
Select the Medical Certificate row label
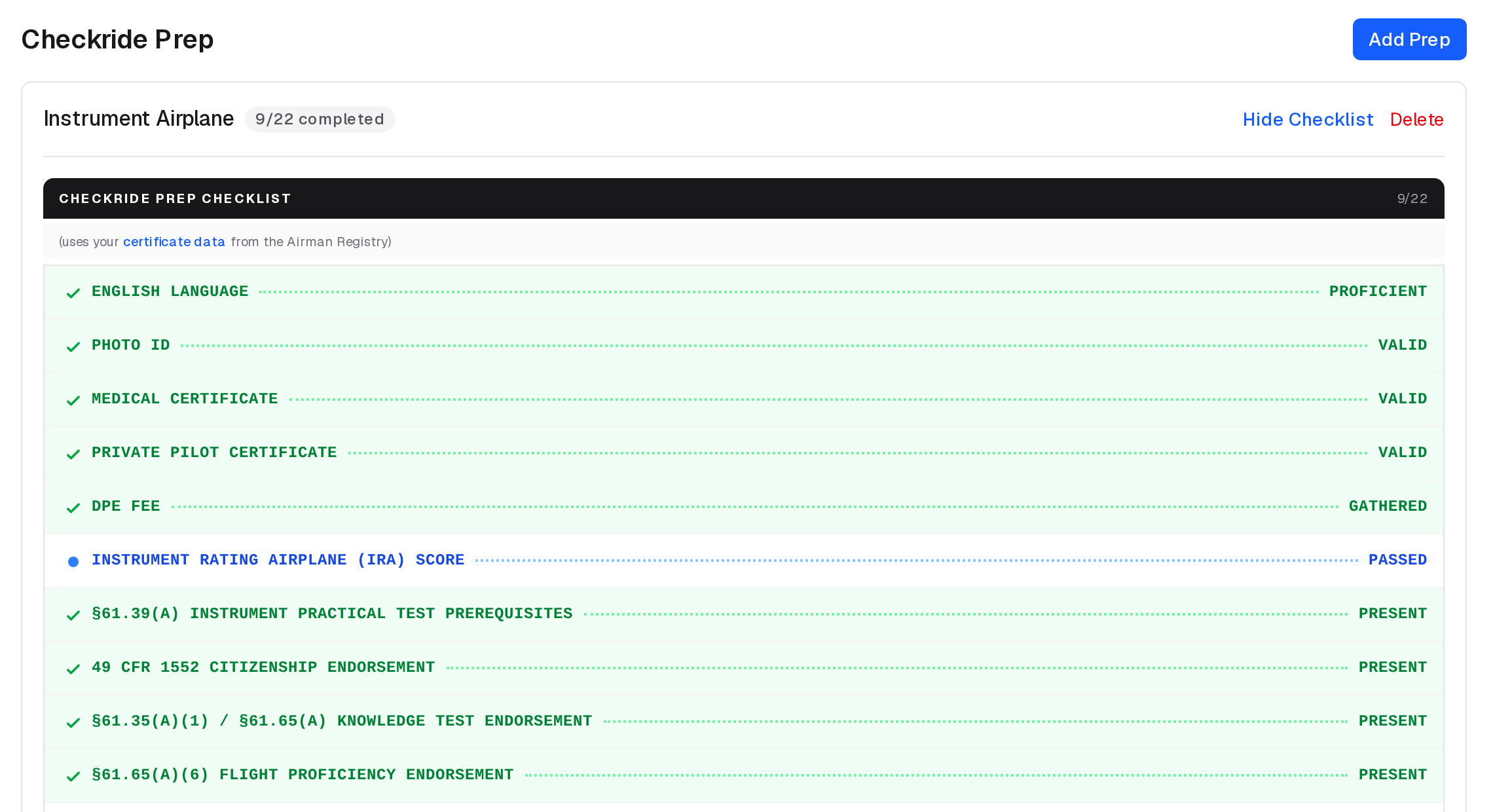click(185, 399)
